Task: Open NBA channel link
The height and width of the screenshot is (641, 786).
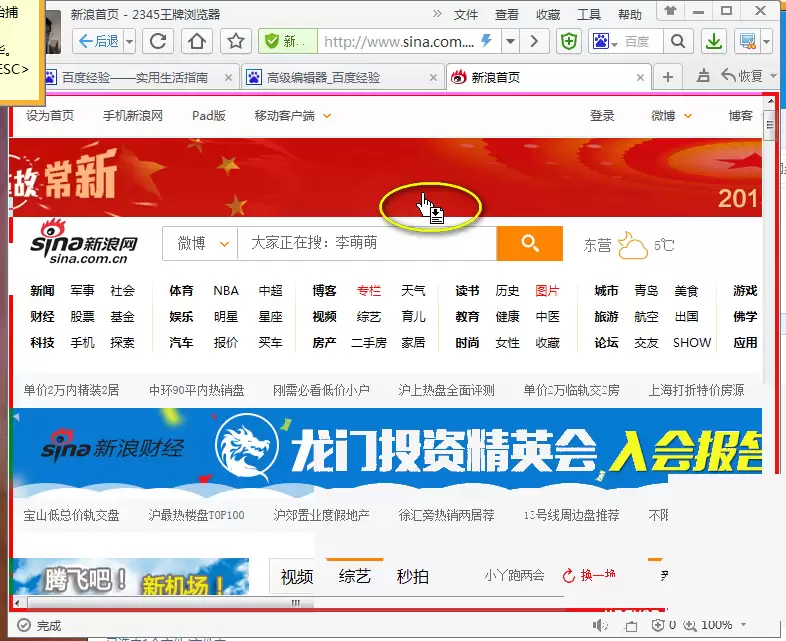Action: (x=226, y=291)
